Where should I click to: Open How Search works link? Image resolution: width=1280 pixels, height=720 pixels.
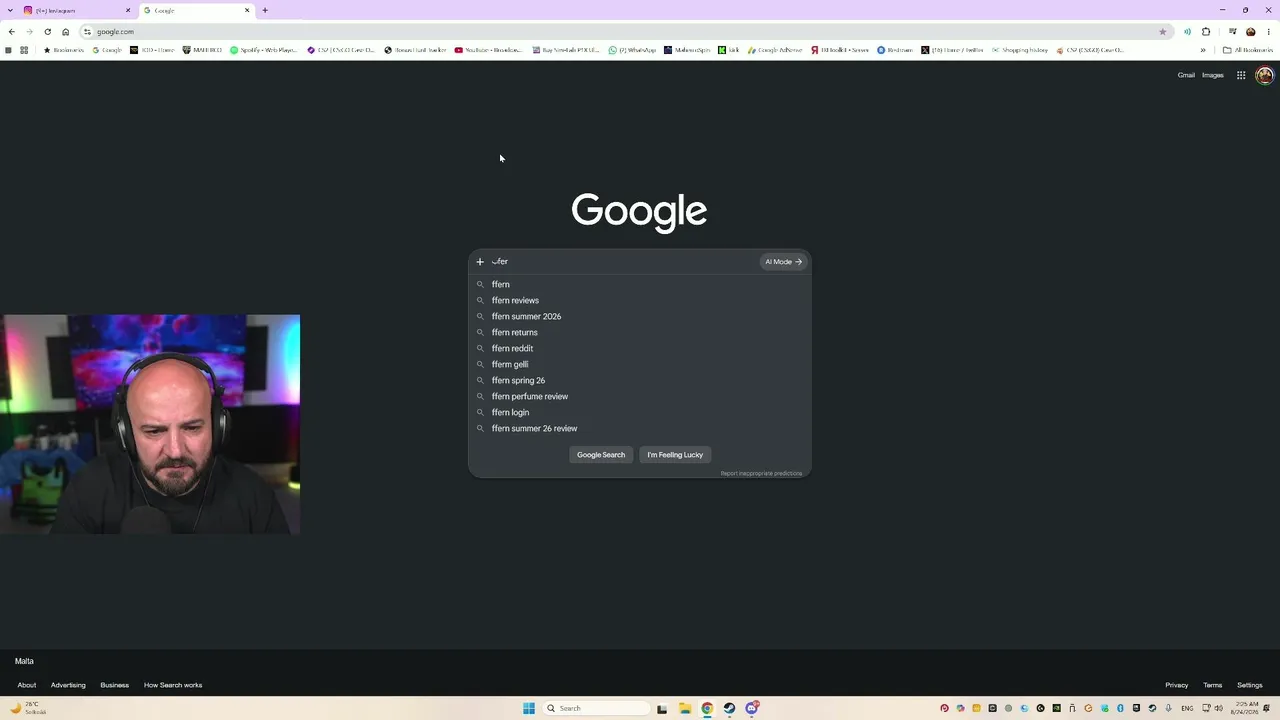point(173,685)
